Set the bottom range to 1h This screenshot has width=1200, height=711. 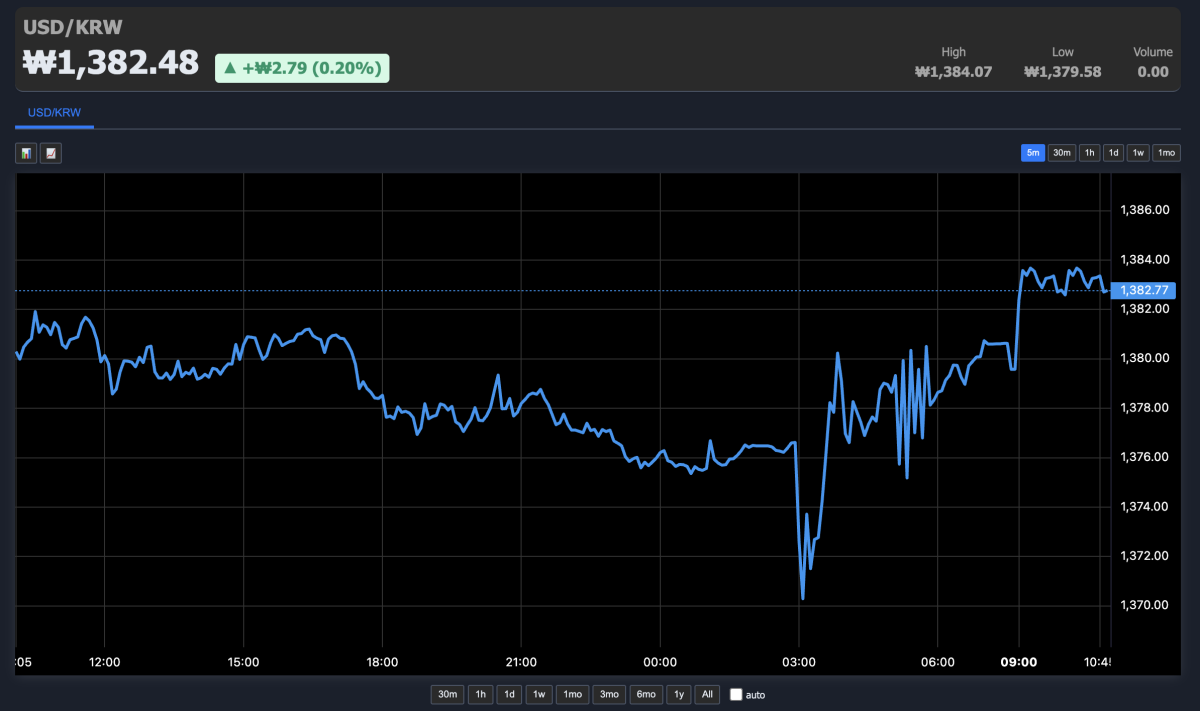481,695
